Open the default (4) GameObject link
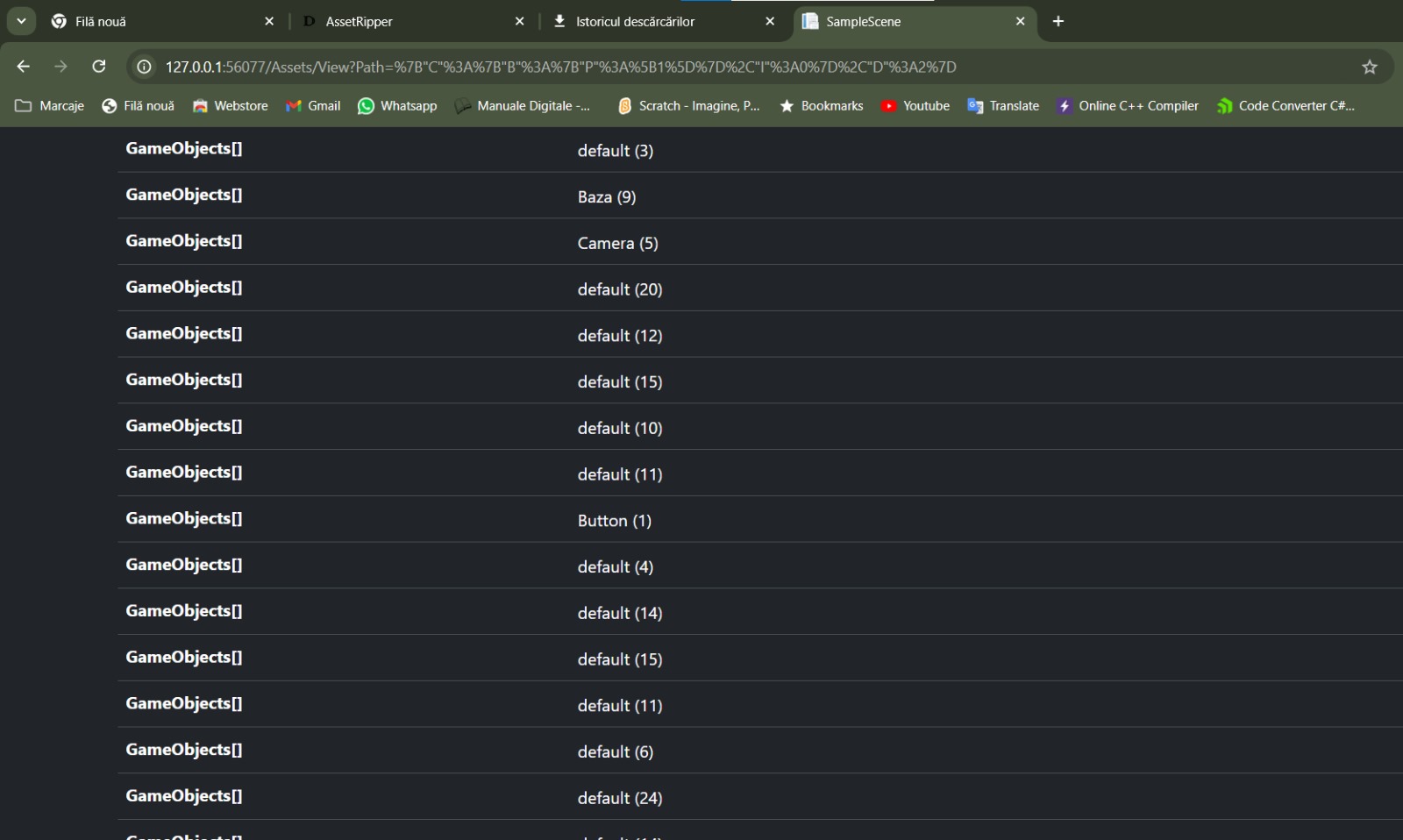Screen dimensions: 1403x840 tap(616, 567)
